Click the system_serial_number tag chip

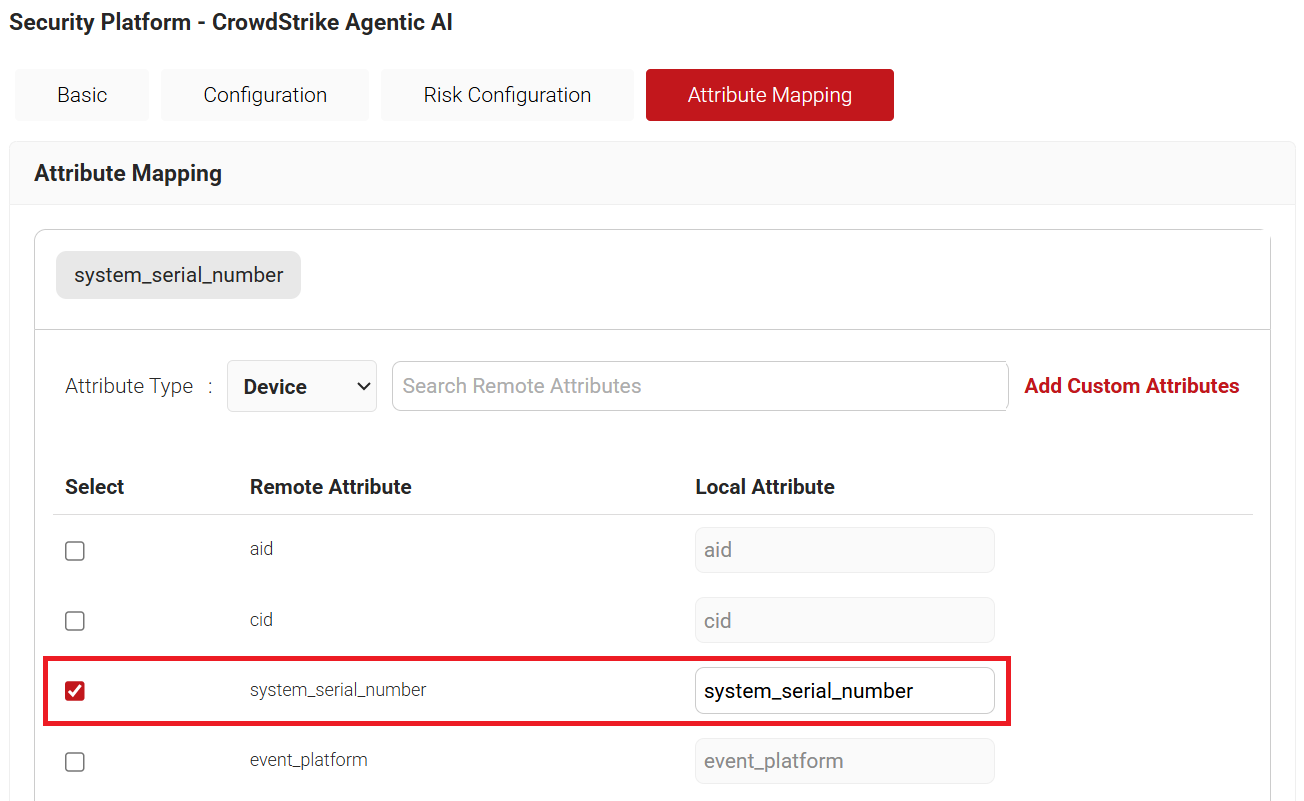179,275
